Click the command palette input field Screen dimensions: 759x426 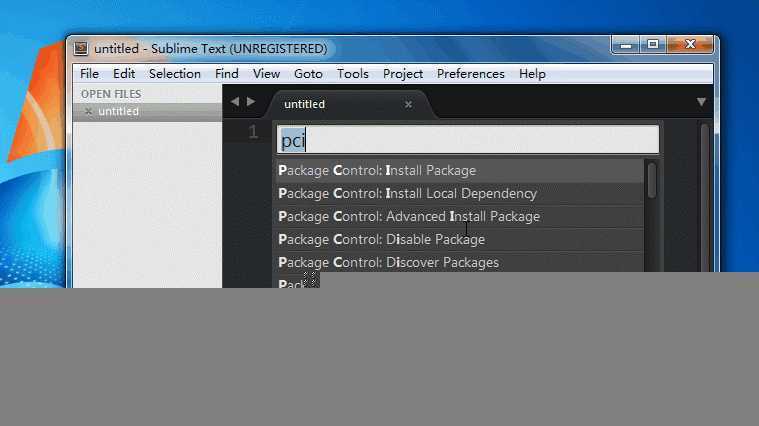click(x=468, y=140)
